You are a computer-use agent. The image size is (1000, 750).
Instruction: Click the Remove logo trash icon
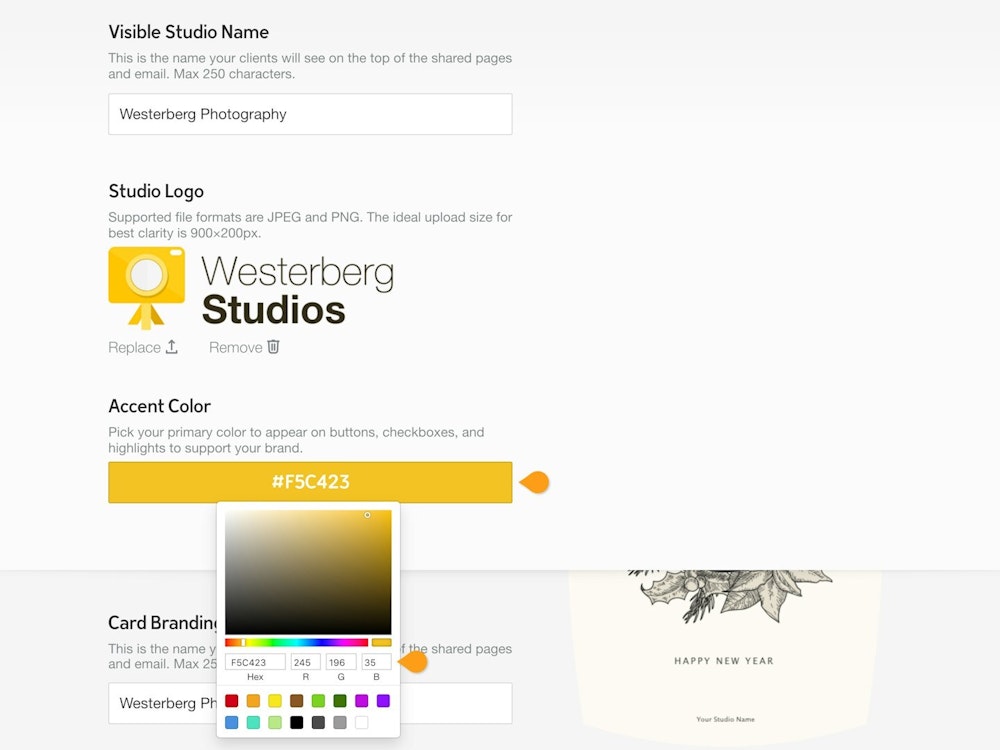[x=273, y=347]
